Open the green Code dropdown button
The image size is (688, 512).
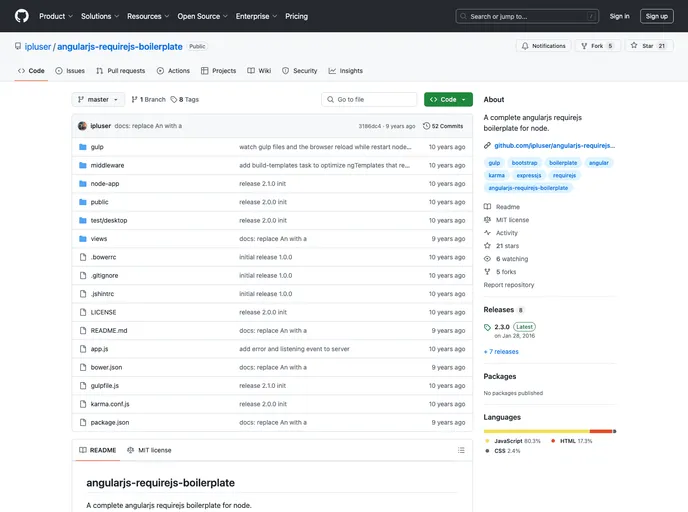[x=448, y=100]
